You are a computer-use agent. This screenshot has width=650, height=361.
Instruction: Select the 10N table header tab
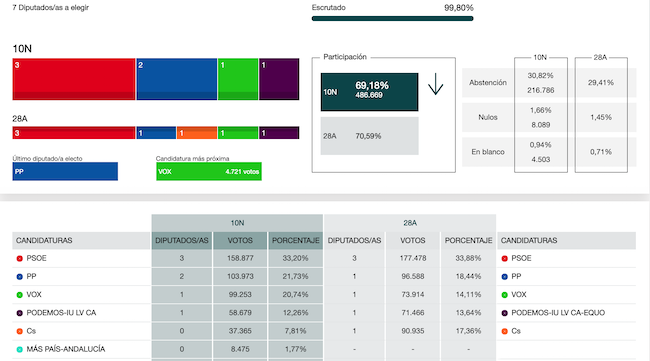(237, 223)
